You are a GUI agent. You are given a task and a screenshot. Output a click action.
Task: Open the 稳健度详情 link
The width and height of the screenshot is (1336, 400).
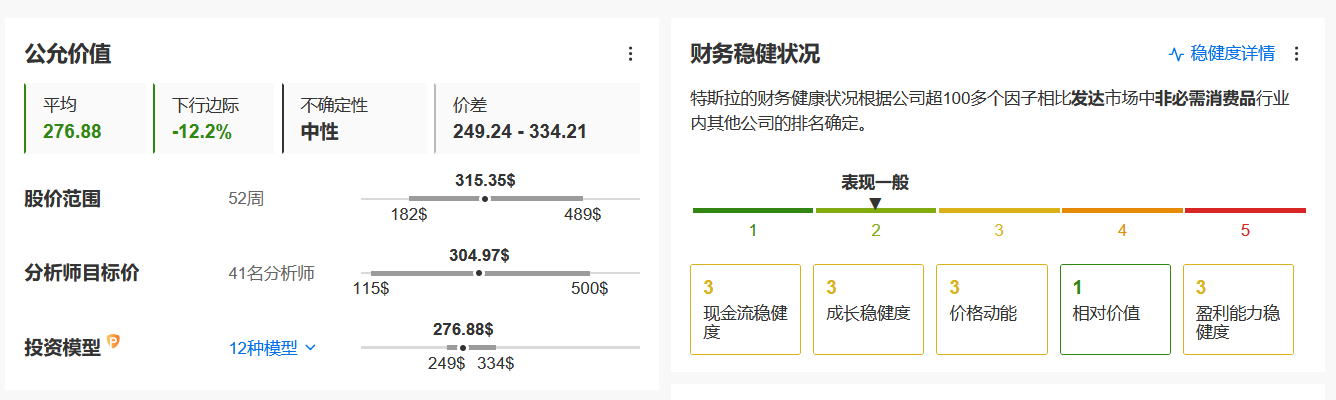pos(1232,54)
